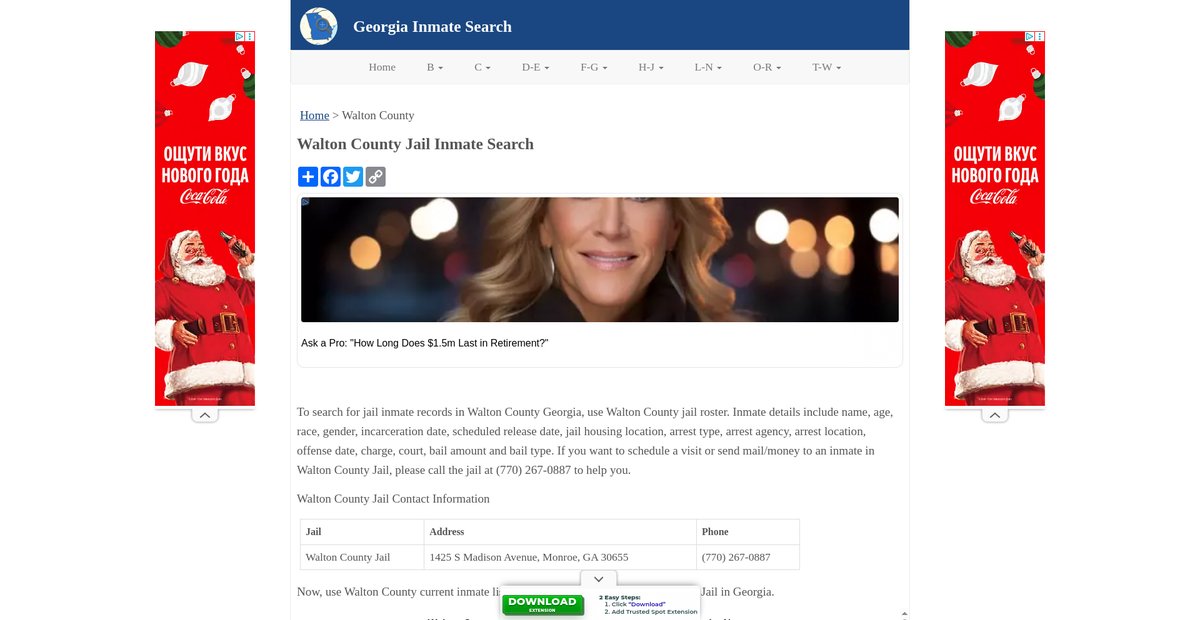Click ad marker on retirement ad image
This screenshot has width=1200, height=620.
pos(306,202)
